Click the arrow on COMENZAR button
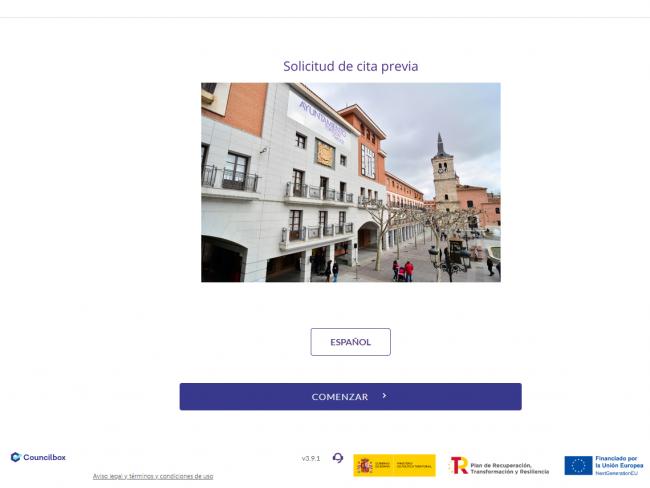The width and height of the screenshot is (650, 488). pos(384,396)
